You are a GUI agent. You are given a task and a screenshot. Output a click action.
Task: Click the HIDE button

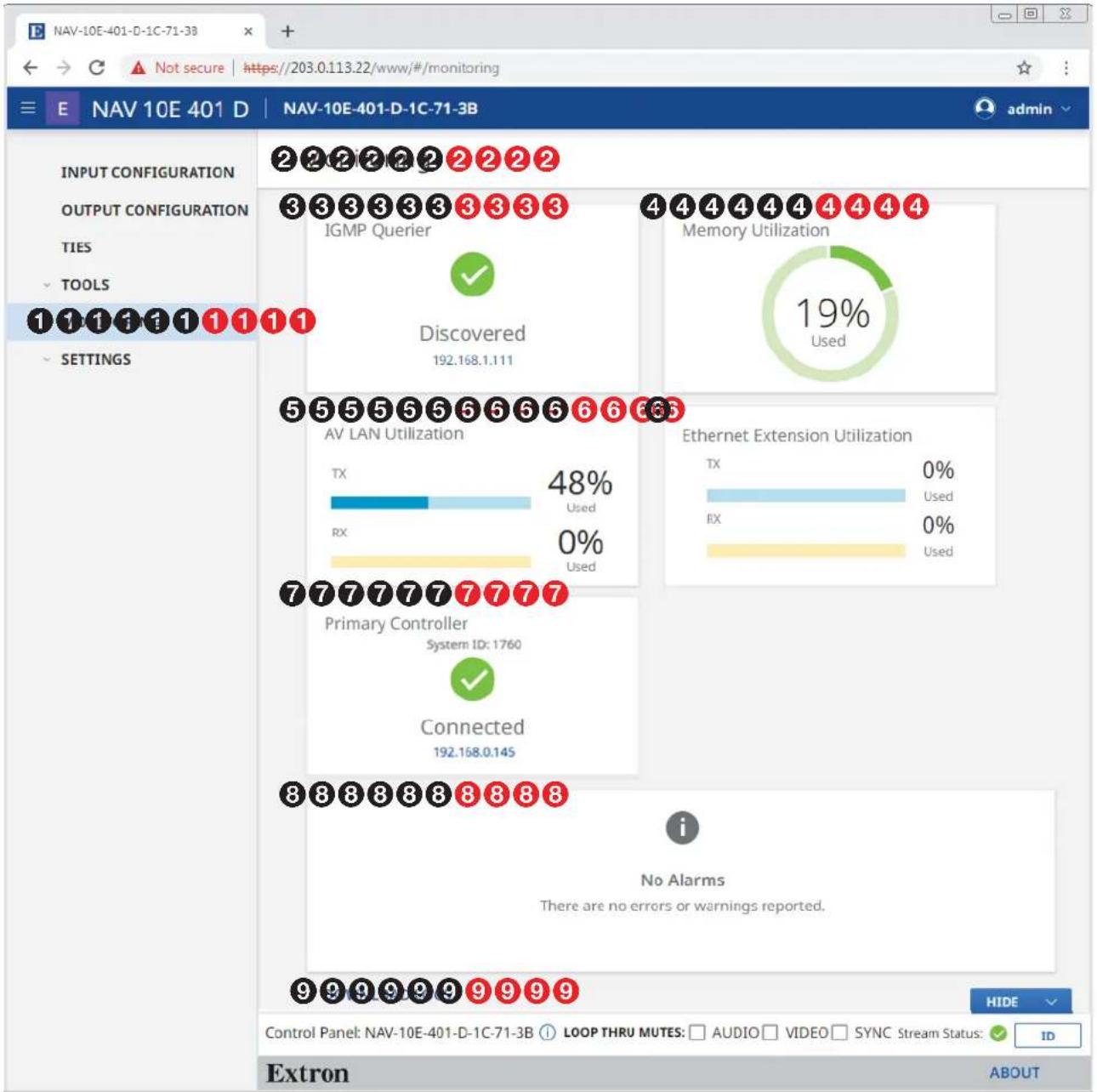(1020, 1002)
